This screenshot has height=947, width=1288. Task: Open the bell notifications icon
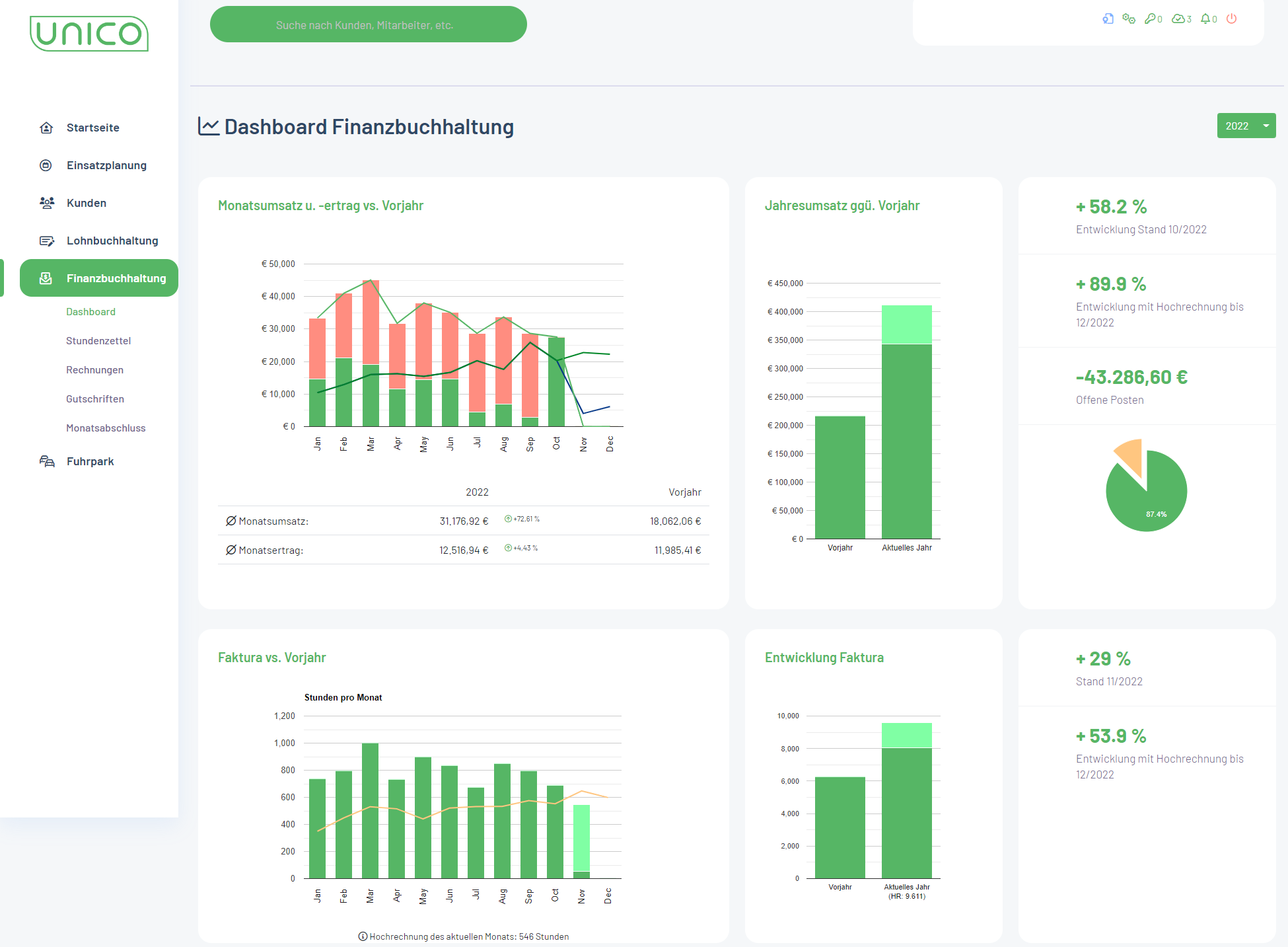(x=1205, y=19)
